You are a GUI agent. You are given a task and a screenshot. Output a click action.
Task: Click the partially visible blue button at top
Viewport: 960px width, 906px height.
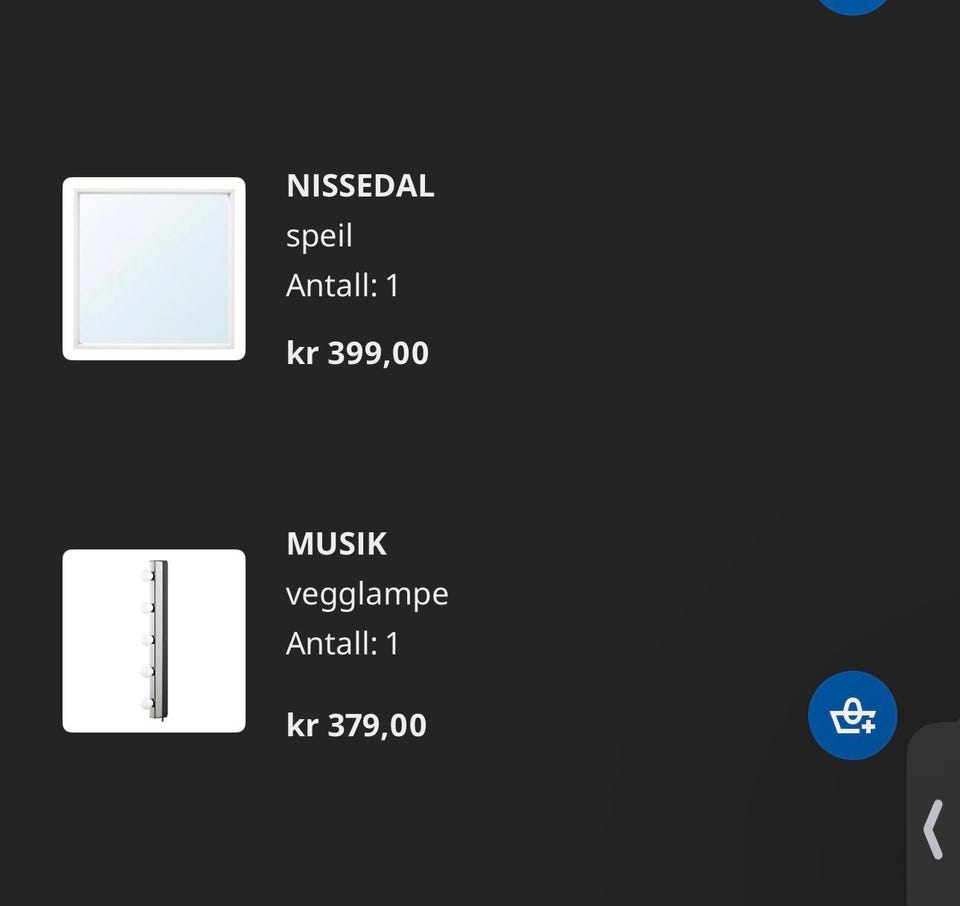(x=853, y=4)
